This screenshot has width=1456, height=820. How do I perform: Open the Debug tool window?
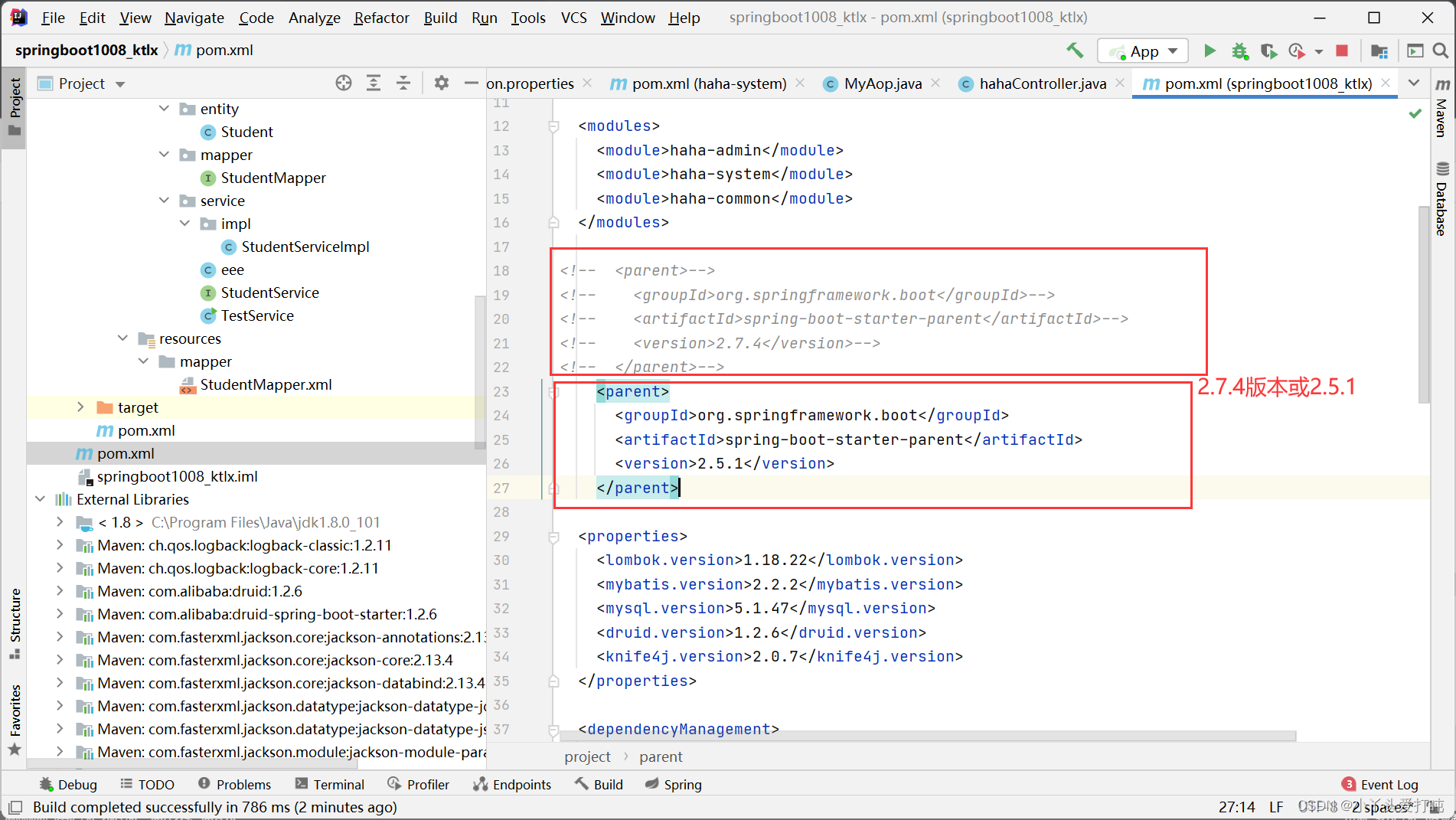pyautogui.click(x=68, y=784)
